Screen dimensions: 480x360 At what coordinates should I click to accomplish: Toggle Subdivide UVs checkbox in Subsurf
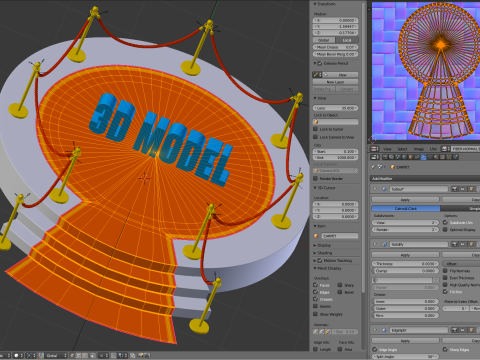pos(445,222)
